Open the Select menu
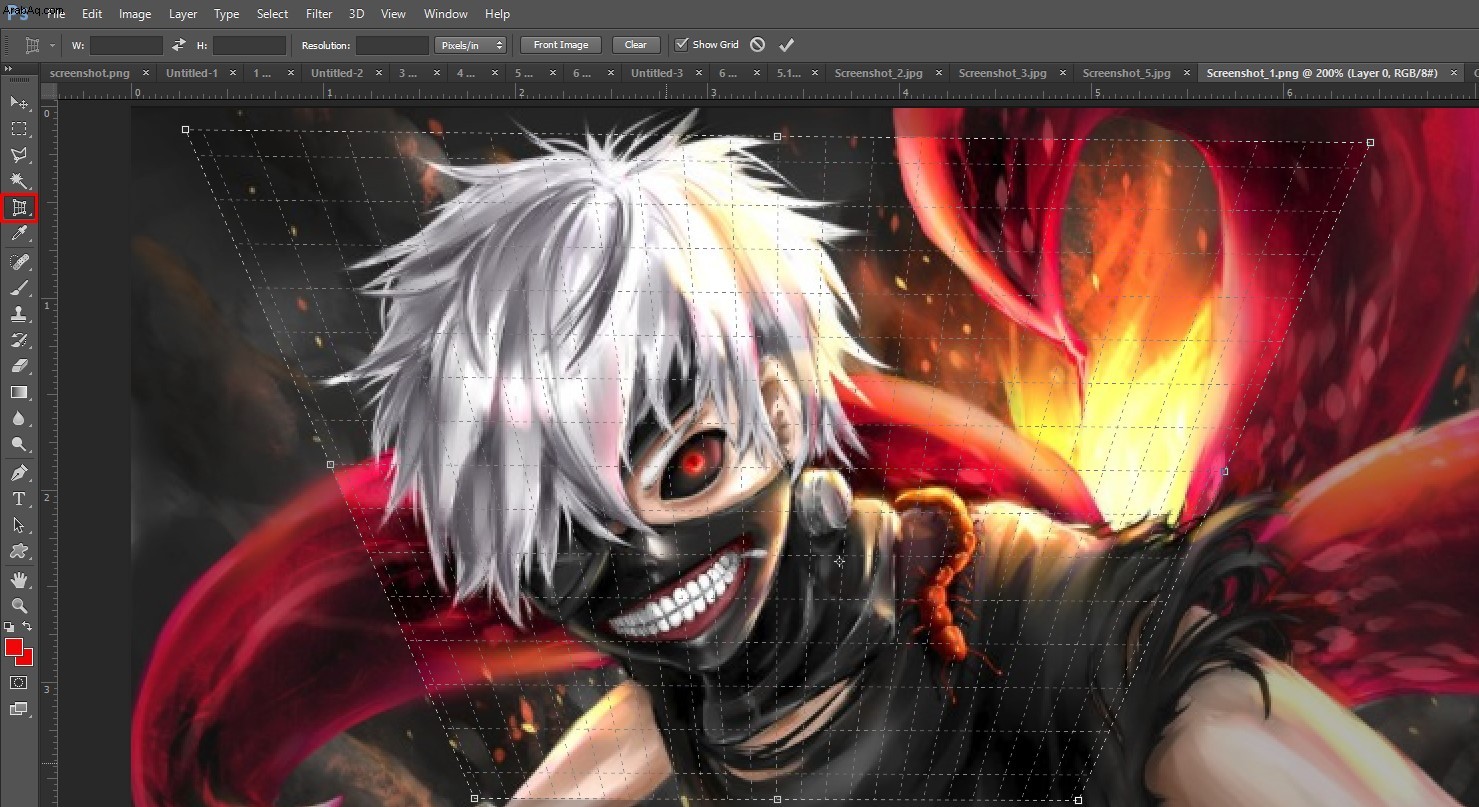 coord(272,14)
